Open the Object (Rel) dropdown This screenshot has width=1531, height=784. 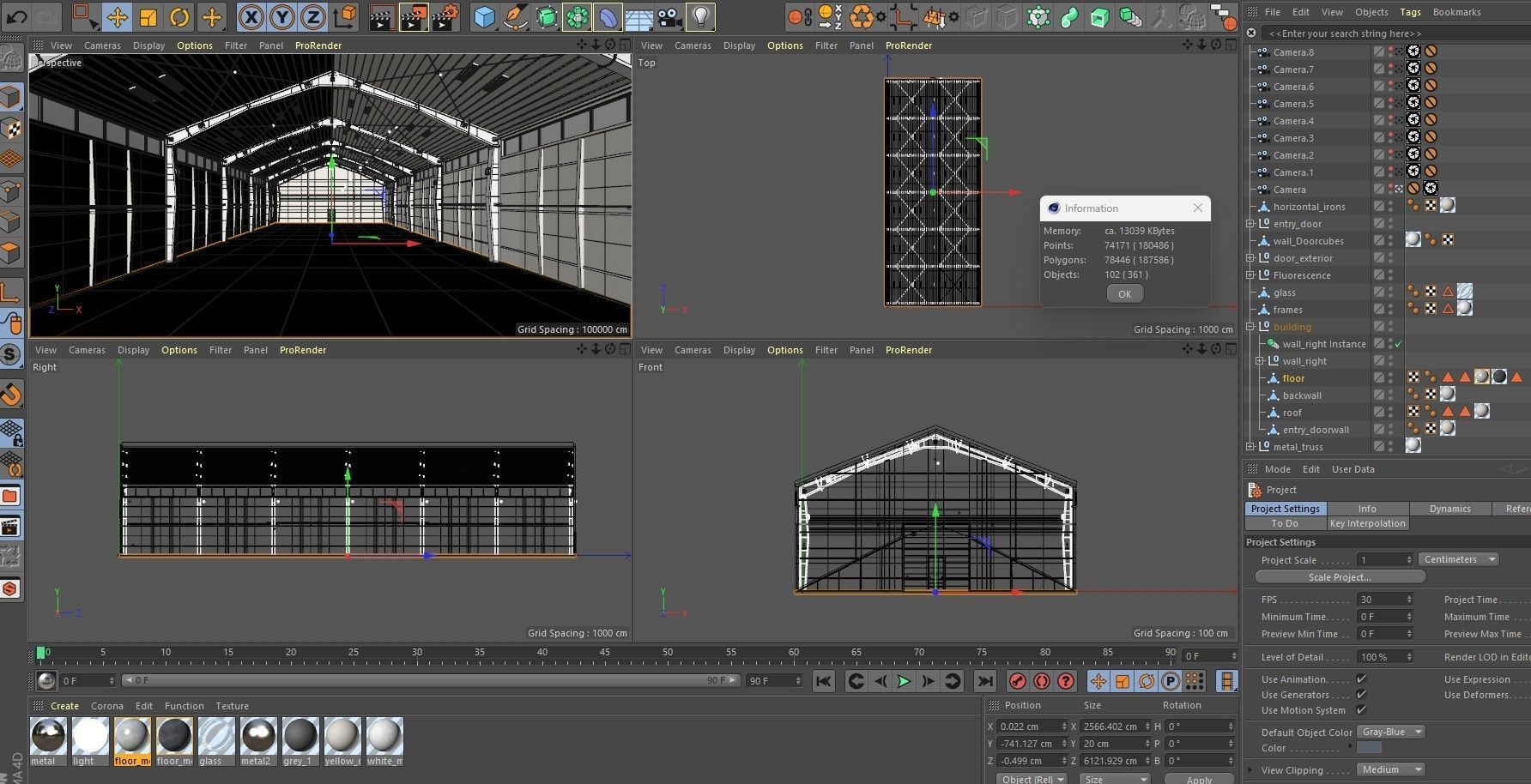[1032, 779]
